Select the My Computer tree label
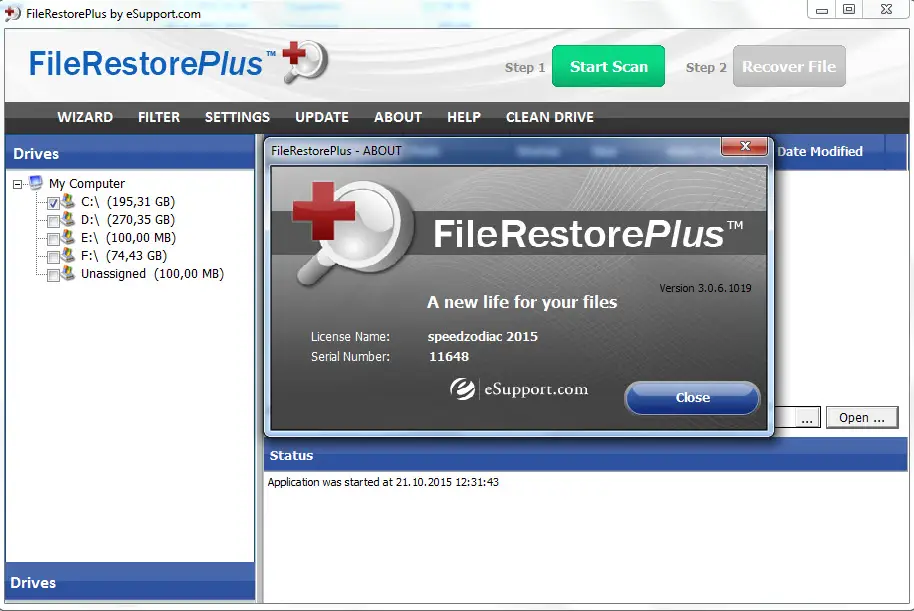 coord(87,184)
